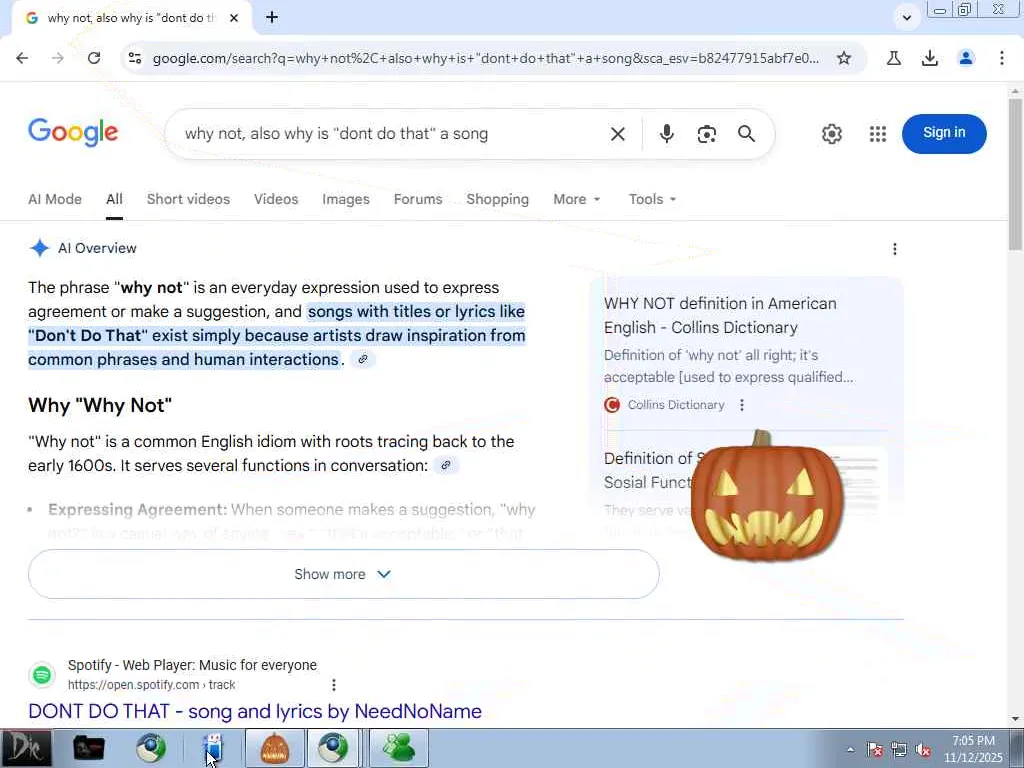The image size is (1024, 768).
Task: Select the All results tab
Action: (x=114, y=199)
